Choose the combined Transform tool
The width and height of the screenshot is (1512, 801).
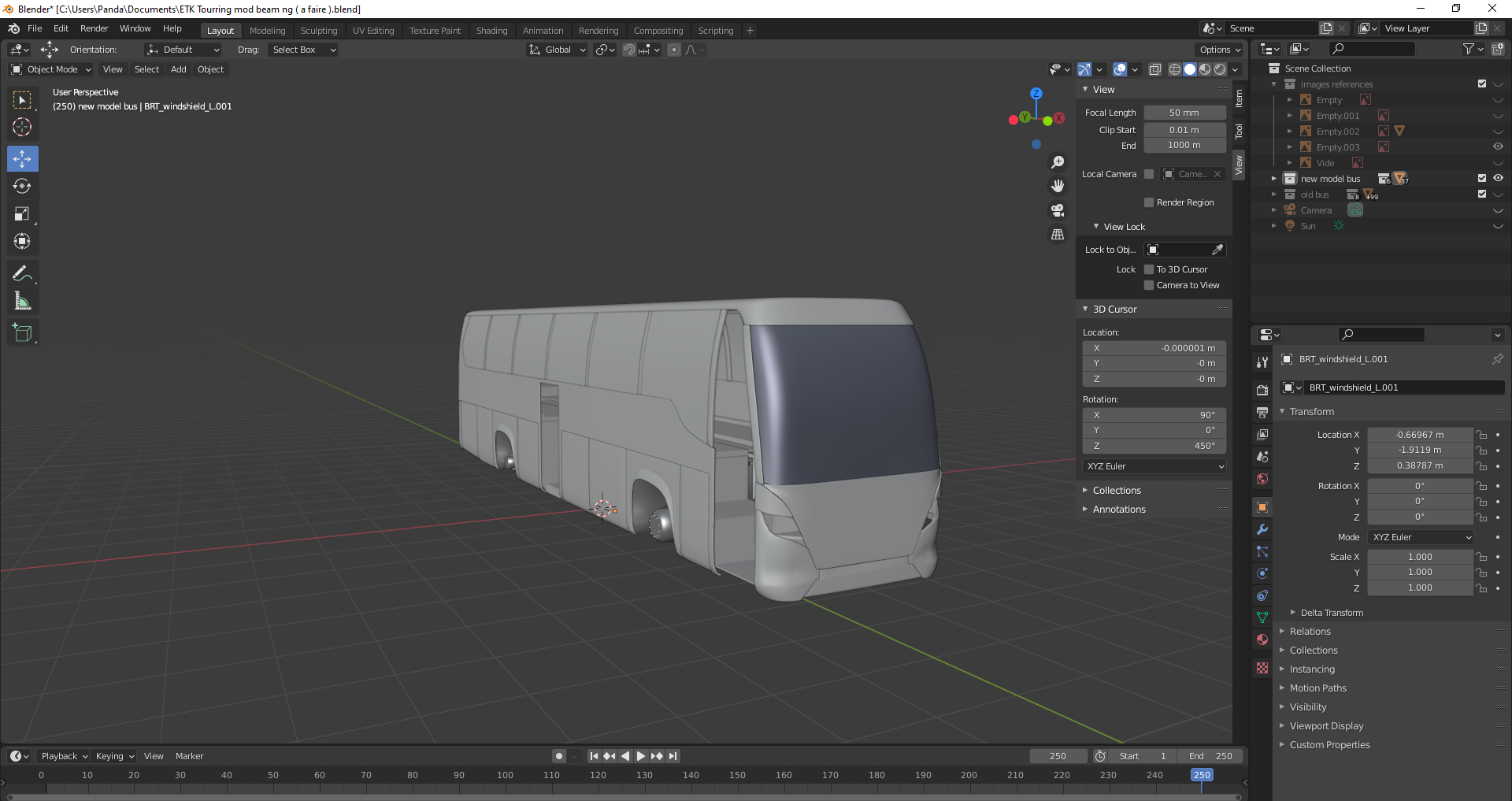point(22,242)
